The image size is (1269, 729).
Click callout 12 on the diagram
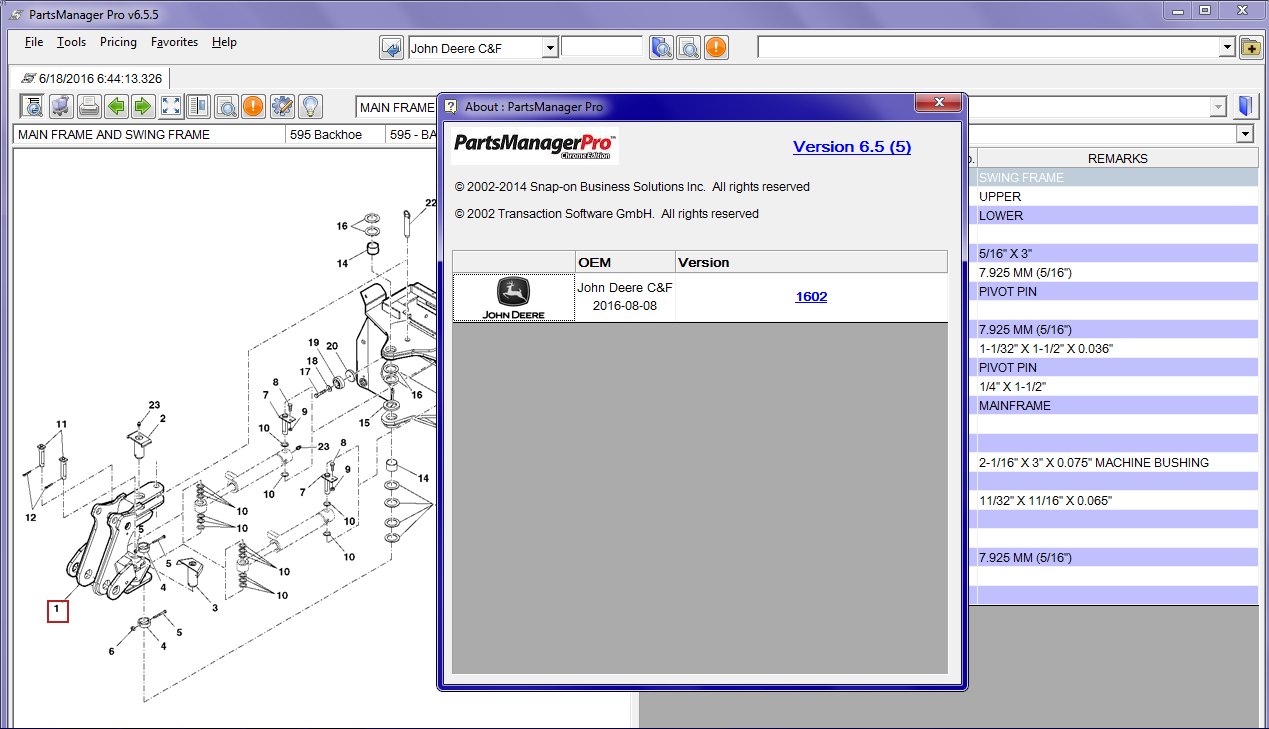click(31, 517)
